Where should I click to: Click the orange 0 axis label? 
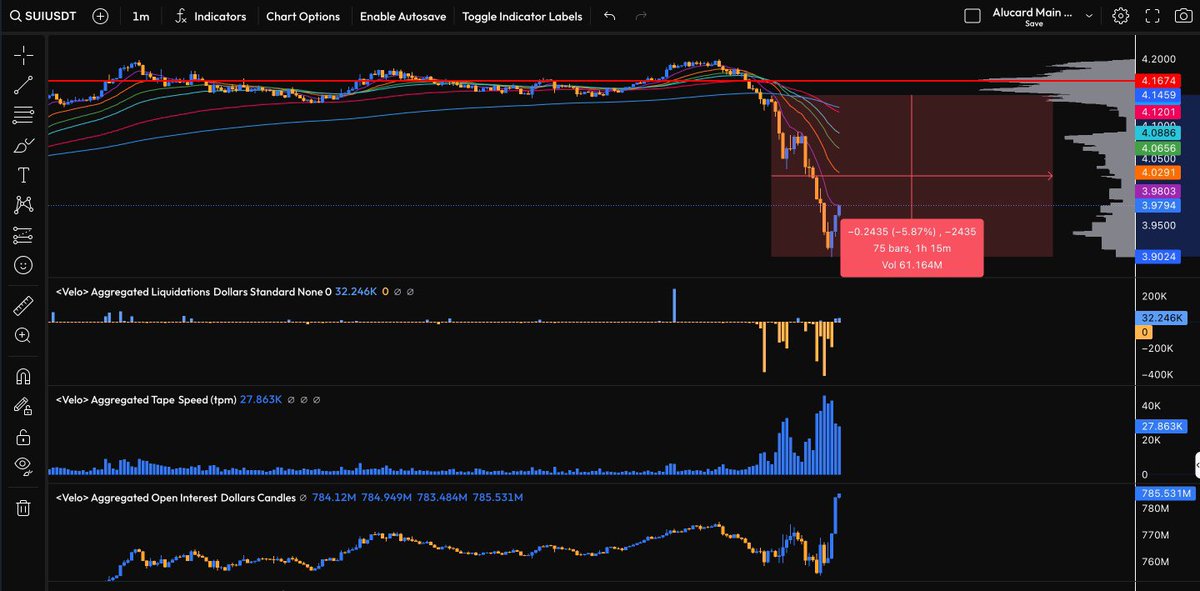click(1146, 331)
